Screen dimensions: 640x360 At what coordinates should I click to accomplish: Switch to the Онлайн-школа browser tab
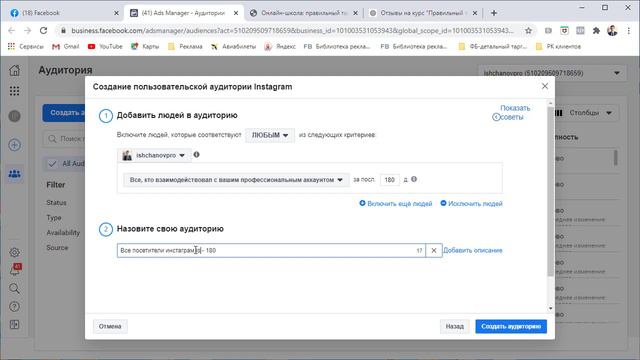pos(304,13)
